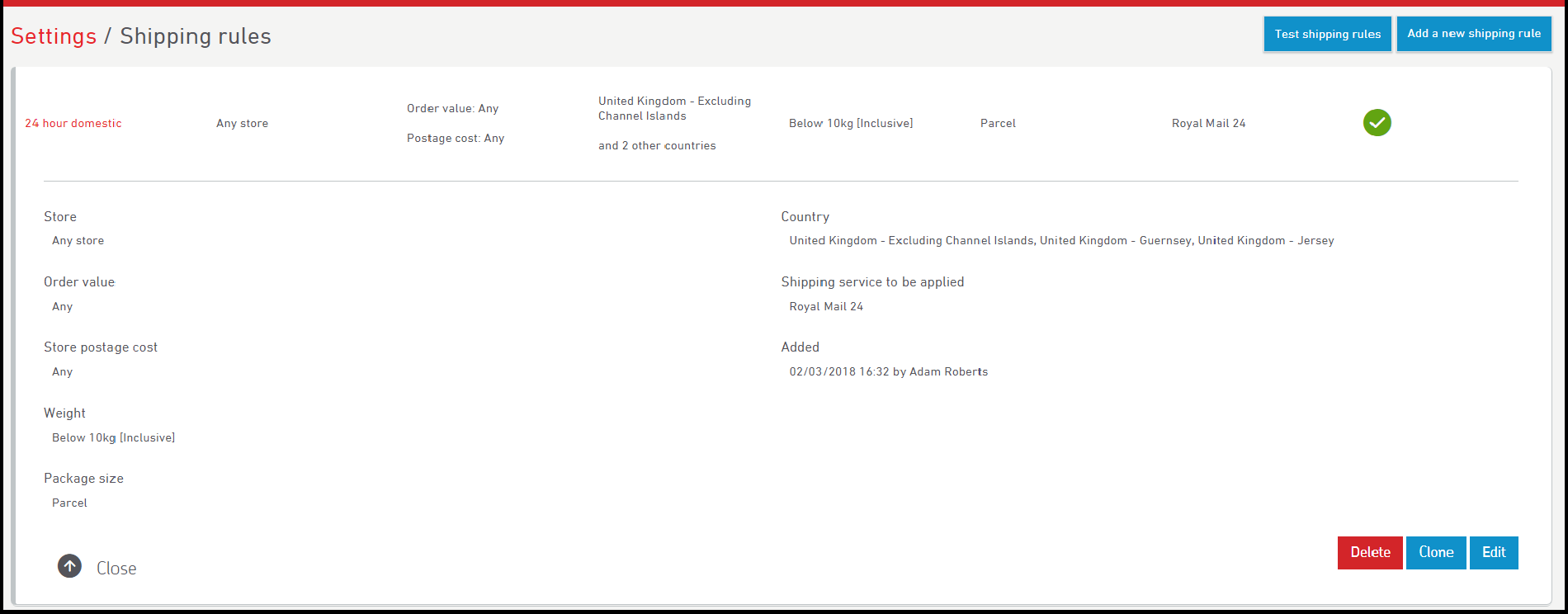This screenshot has height=614, width=1568.
Task: Click the Shipping rules page heading
Action: point(196,36)
